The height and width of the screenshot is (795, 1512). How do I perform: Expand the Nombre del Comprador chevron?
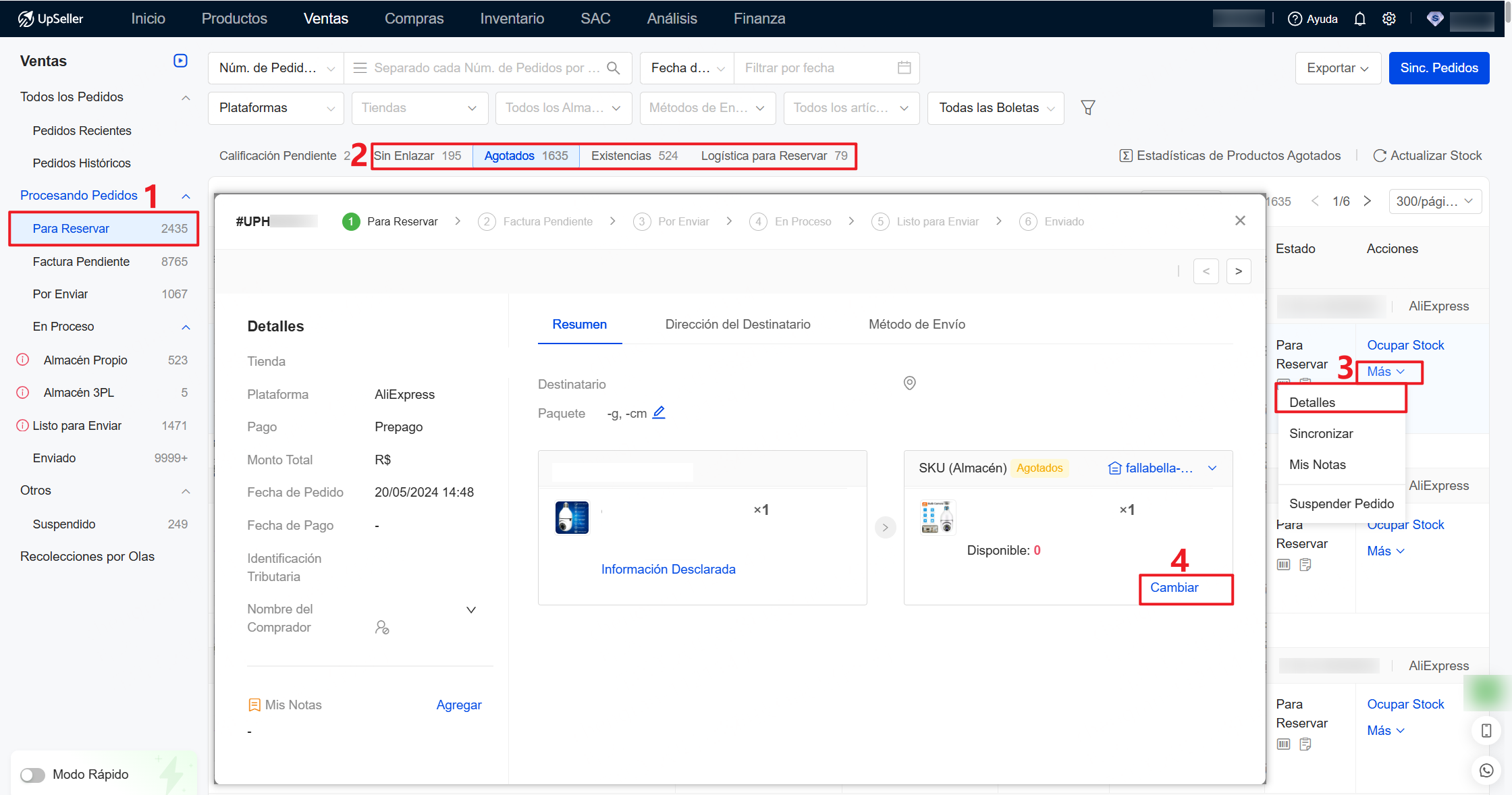coord(471,610)
